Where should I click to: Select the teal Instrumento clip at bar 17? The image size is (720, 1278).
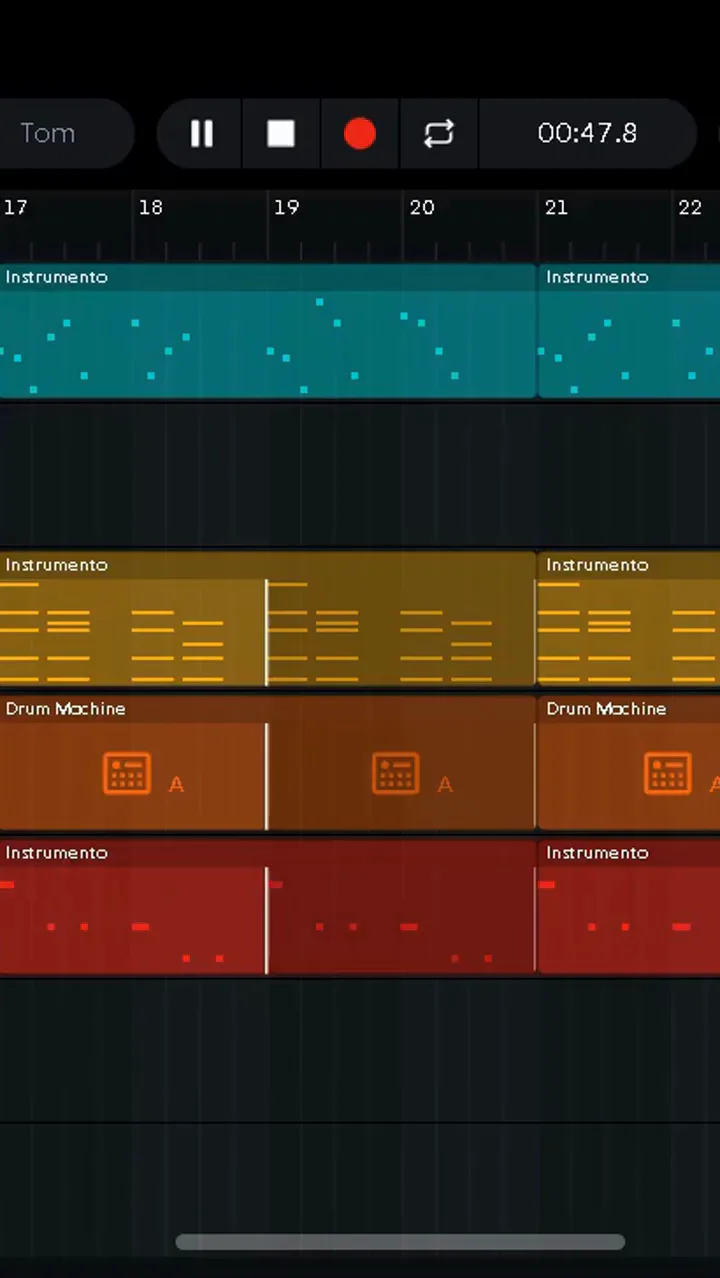tap(267, 331)
